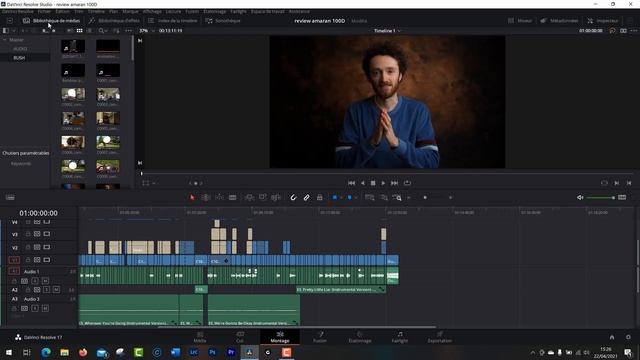Switch to the Exportation page tab
Viewport: 640px width, 360px height.
tap(440, 337)
